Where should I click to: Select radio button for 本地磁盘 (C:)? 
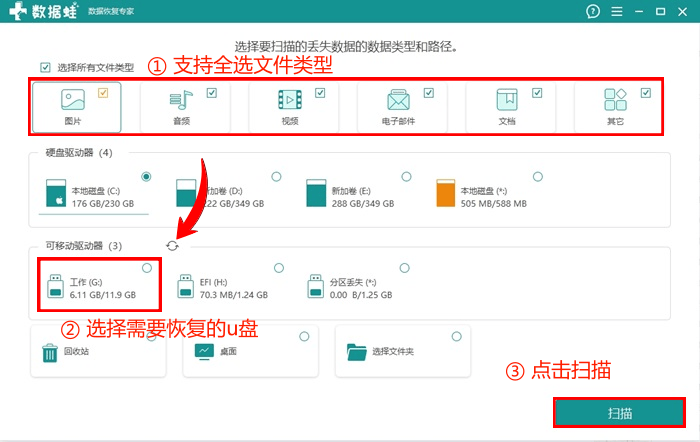pyautogui.click(x=146, y=177)
